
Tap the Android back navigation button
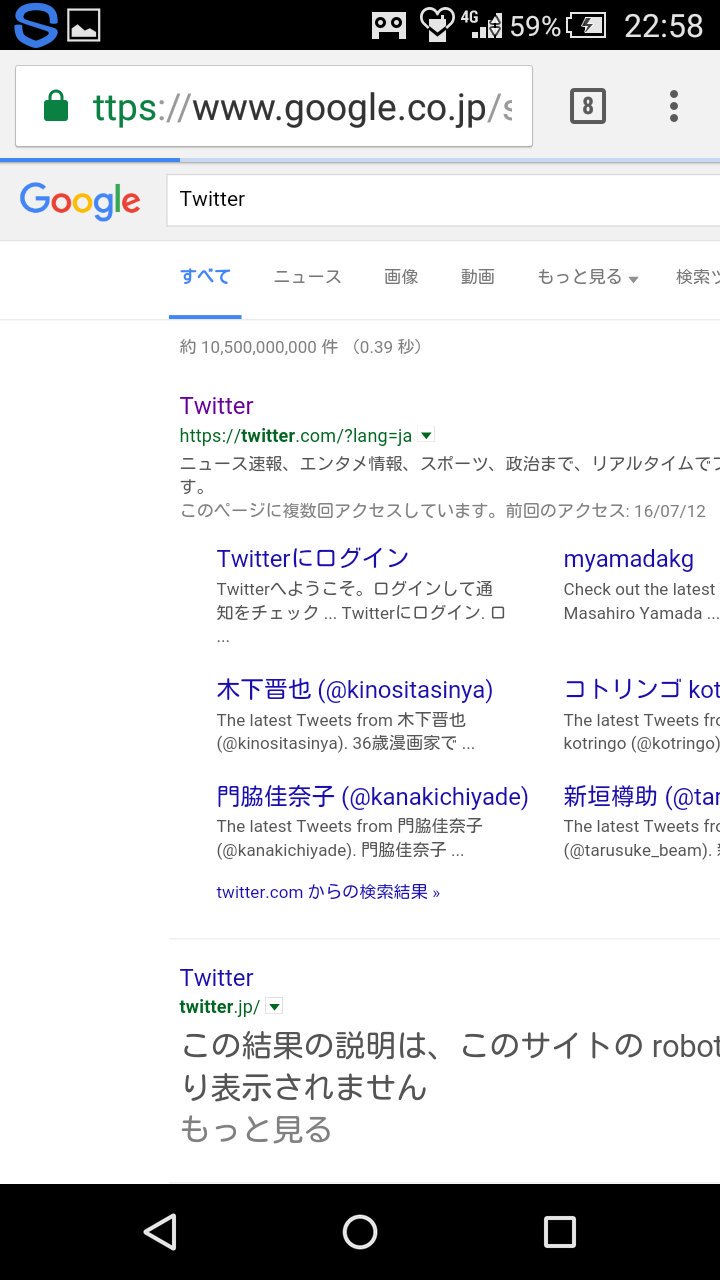click(x=160, y=1232)
